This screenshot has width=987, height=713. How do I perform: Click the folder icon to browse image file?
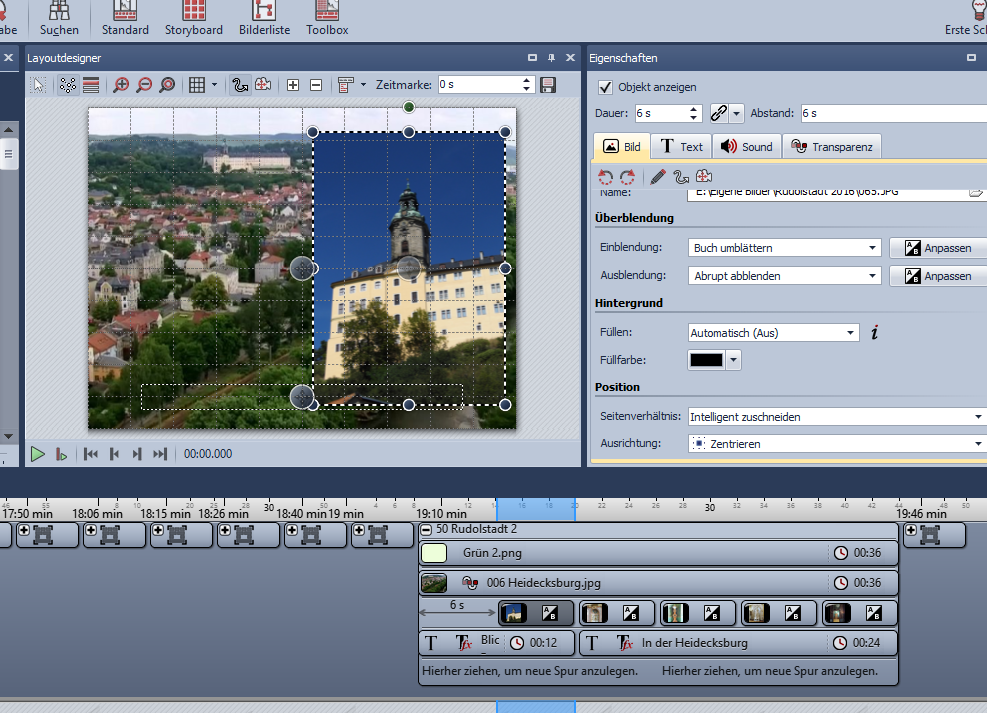(x=976, y=192)
